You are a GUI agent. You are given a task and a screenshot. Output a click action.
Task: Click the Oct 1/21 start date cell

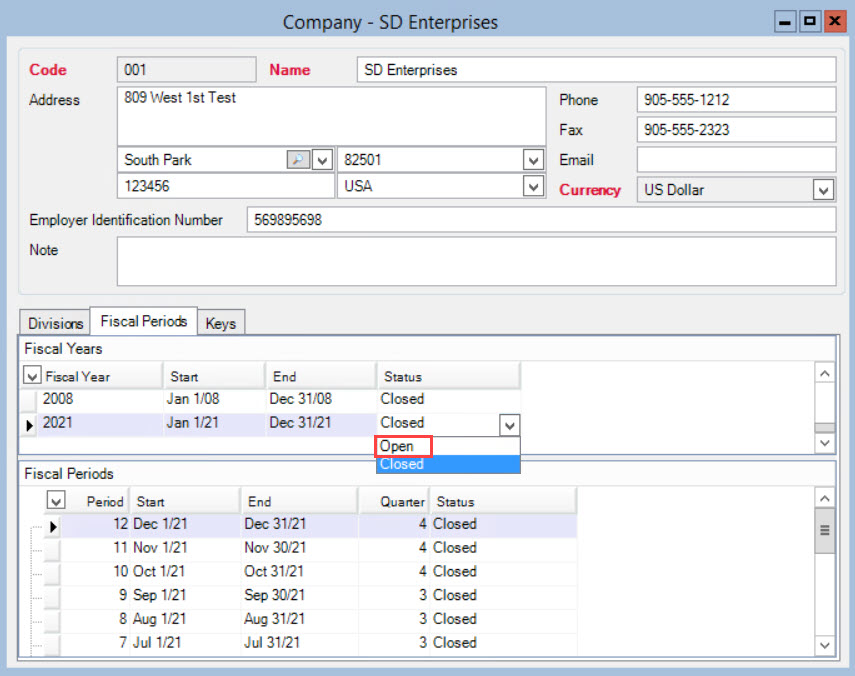(x=185, y=572)
